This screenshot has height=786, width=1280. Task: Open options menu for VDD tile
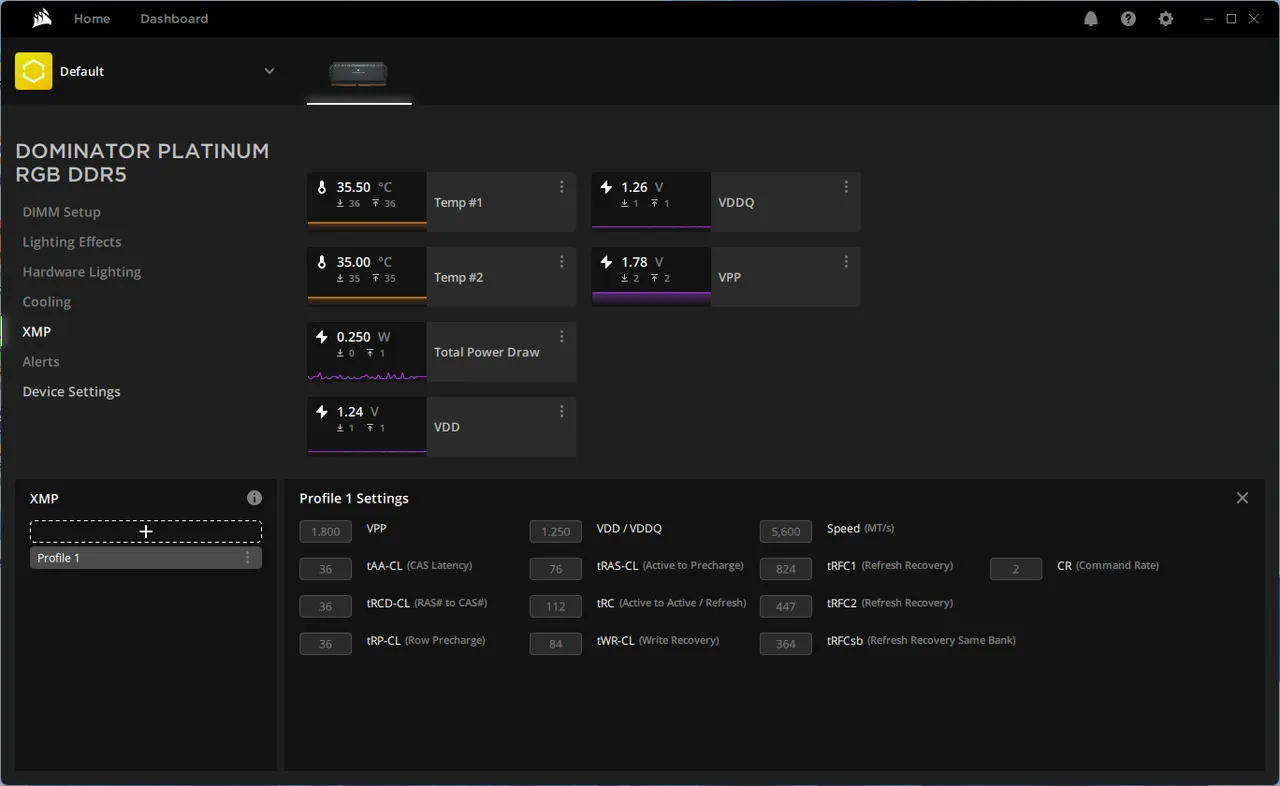[x=562, y=412]
